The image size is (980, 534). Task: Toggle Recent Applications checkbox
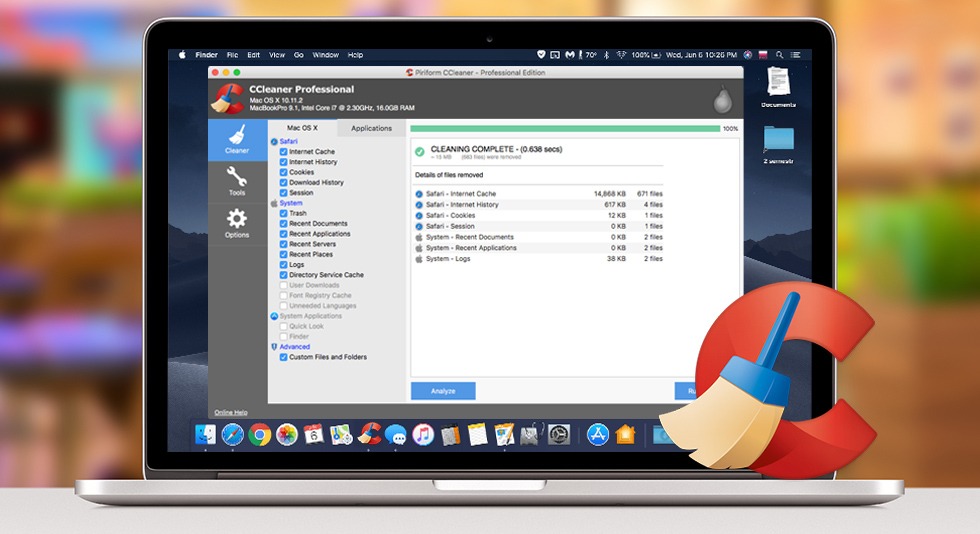(x=283, y=234)
